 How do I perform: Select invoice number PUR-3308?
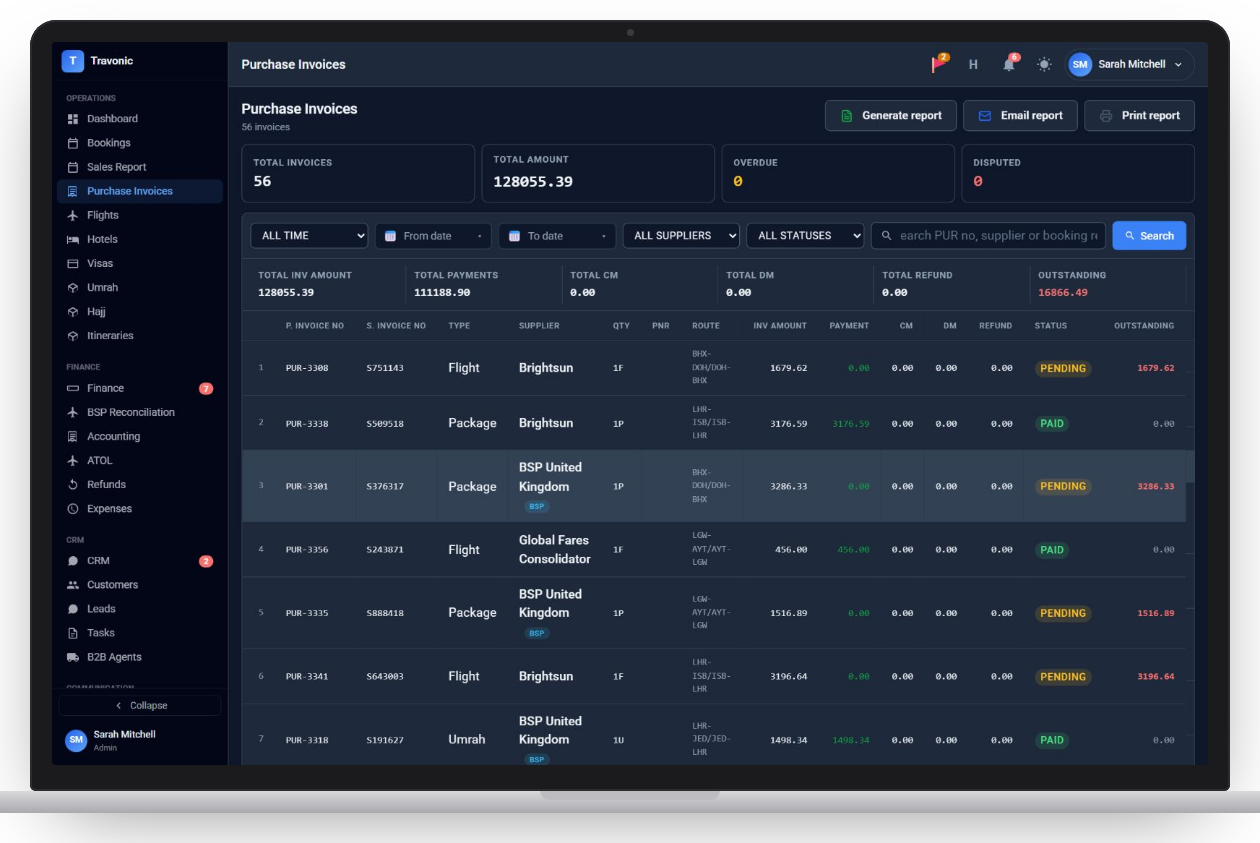pos(307,368)
